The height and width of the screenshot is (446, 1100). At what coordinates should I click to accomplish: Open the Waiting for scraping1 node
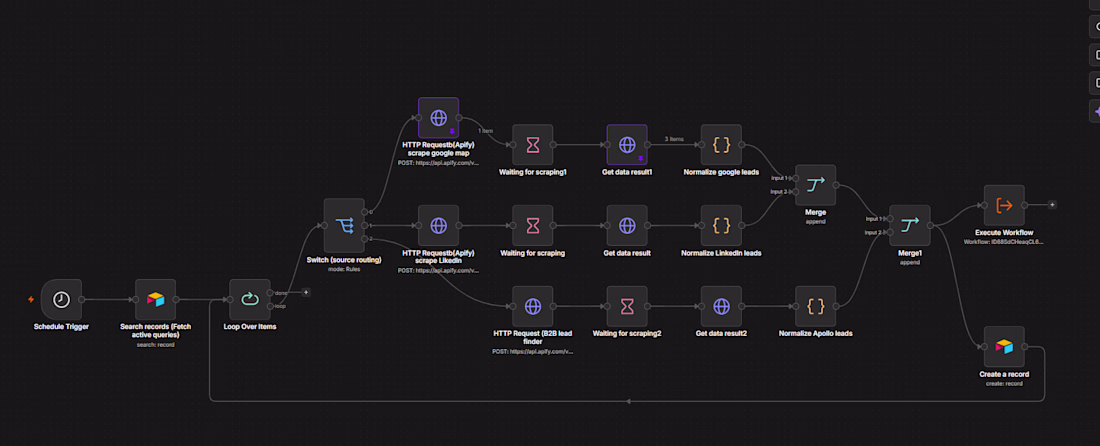click(x=533, y=145)
